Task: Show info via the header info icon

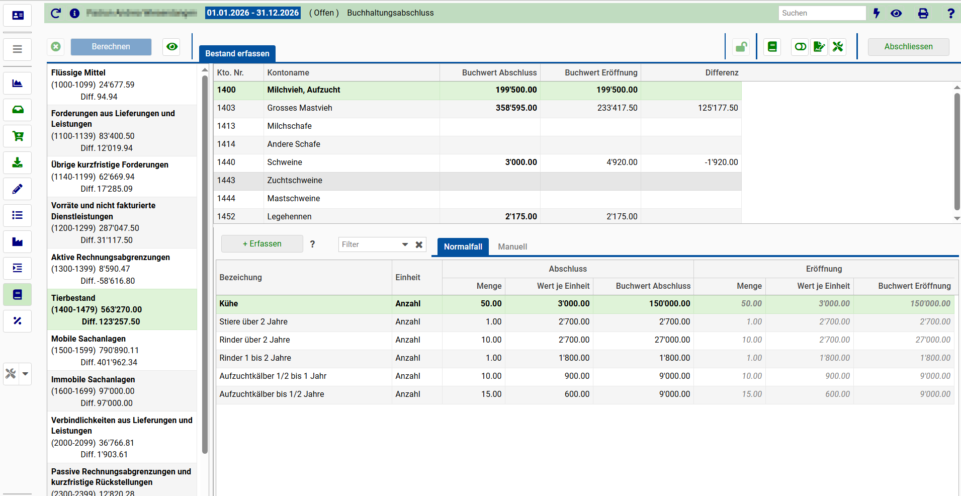Action: point(74,13)
